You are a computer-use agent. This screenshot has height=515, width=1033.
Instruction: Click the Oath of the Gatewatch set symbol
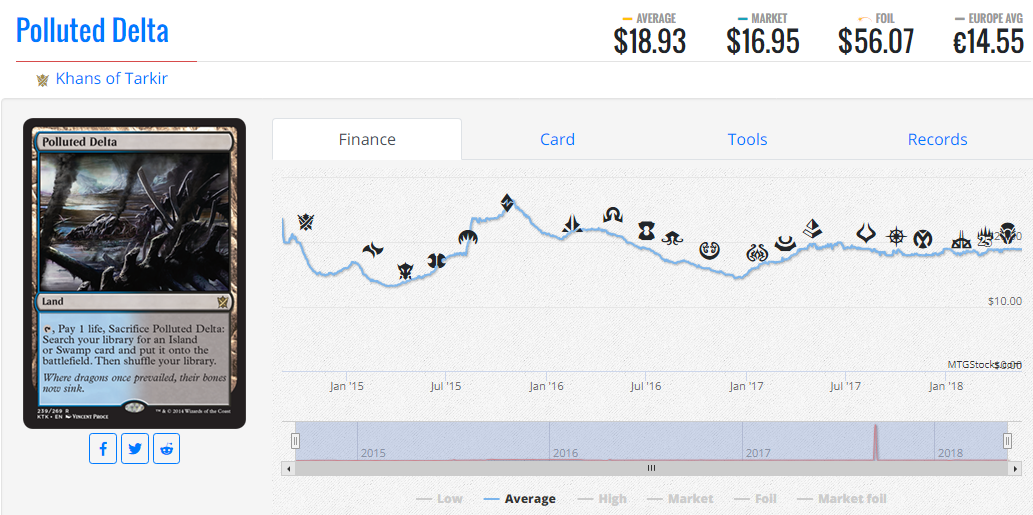(x=572, y=225)
